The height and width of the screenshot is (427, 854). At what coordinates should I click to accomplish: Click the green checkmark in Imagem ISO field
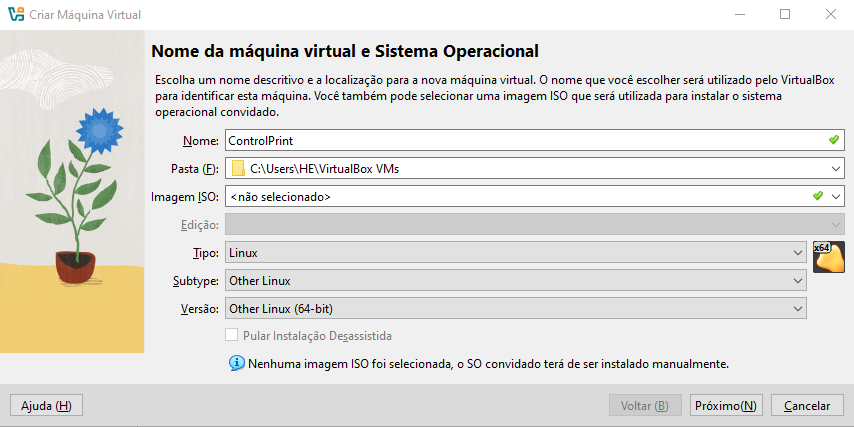tap(817, 196)
